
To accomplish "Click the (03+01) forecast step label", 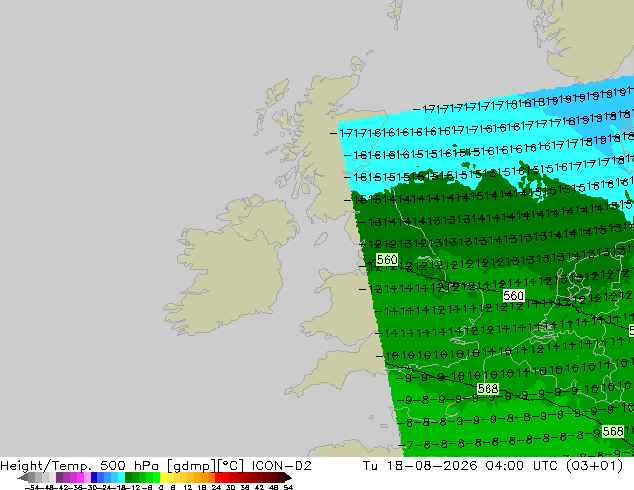I will click(594, 466).
